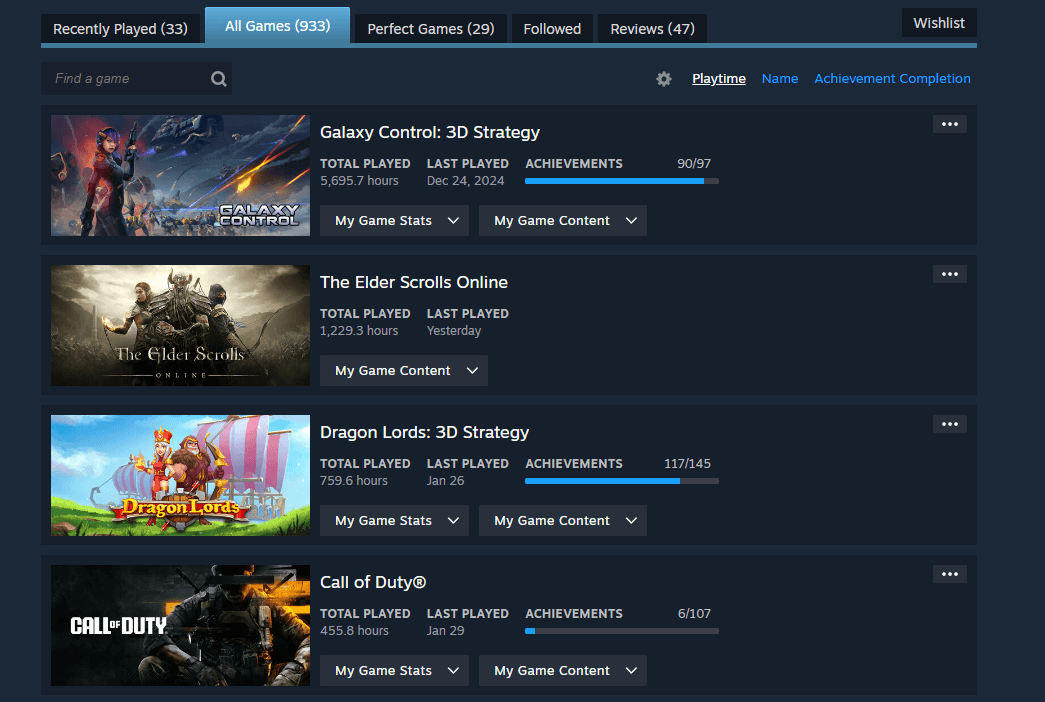The height and width of the screenshot is (702, 1045).
Task: Click the Call of Duty game thumbnail
Action: coord(180,625)
